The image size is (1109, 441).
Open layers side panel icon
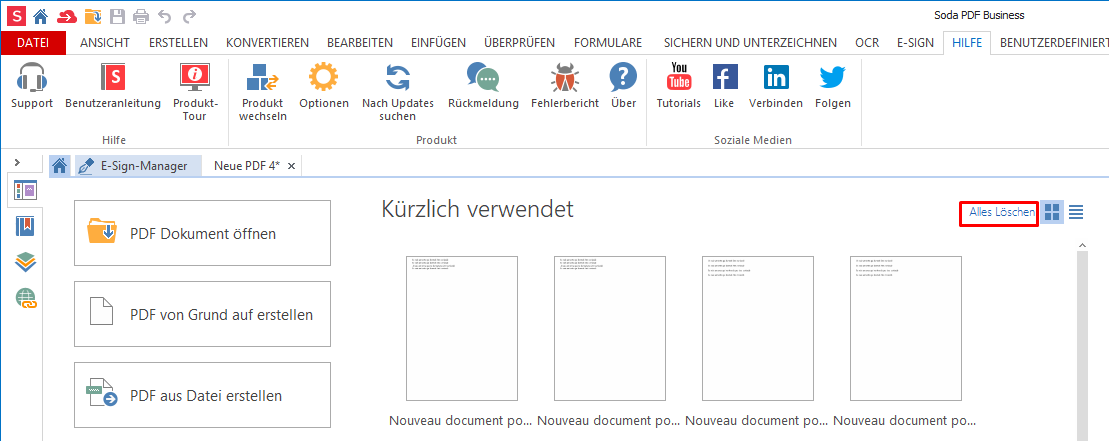[25, 262]
